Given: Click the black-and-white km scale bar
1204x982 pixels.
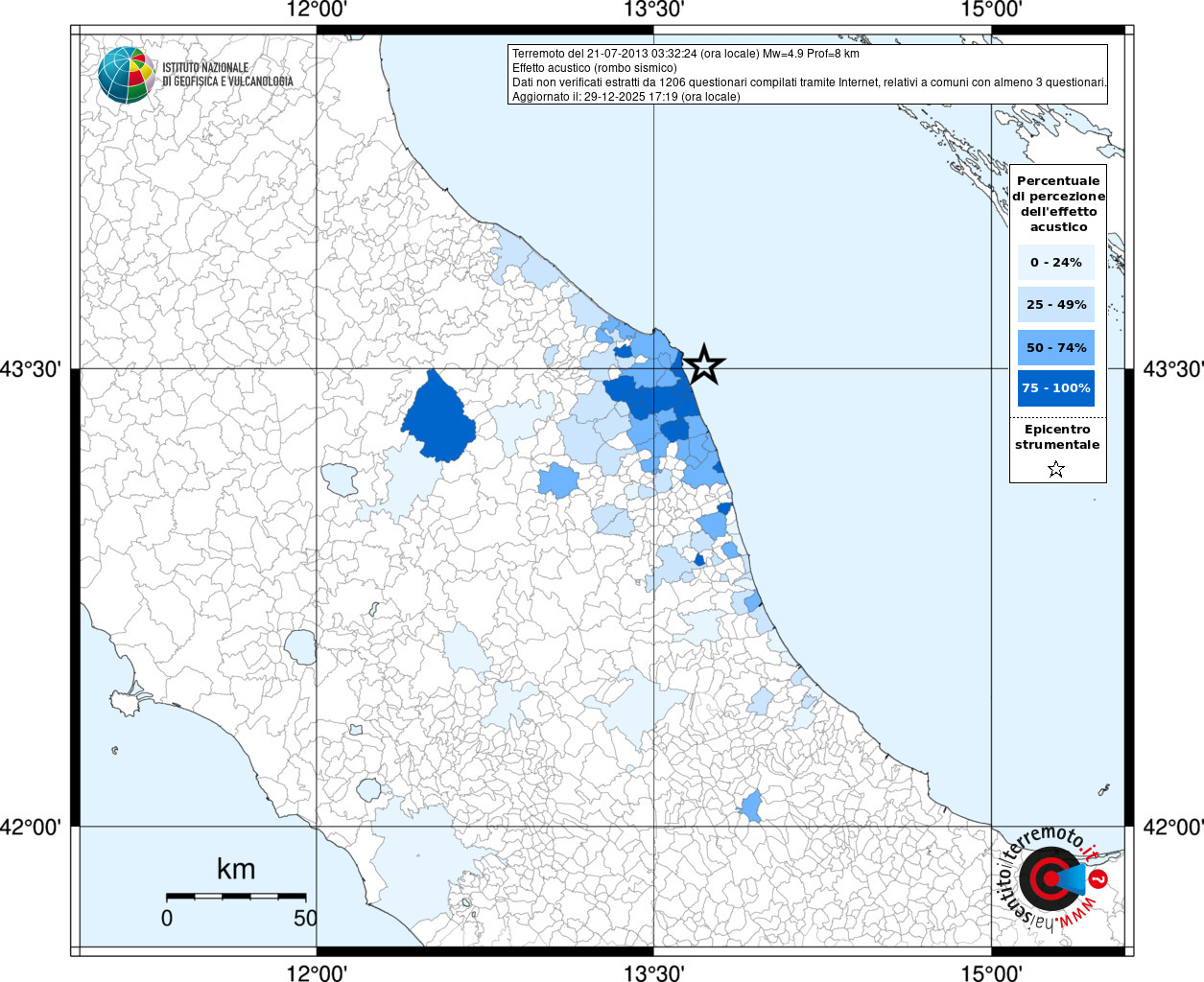Looking at the screenshot, I should (x=236, y=896).
